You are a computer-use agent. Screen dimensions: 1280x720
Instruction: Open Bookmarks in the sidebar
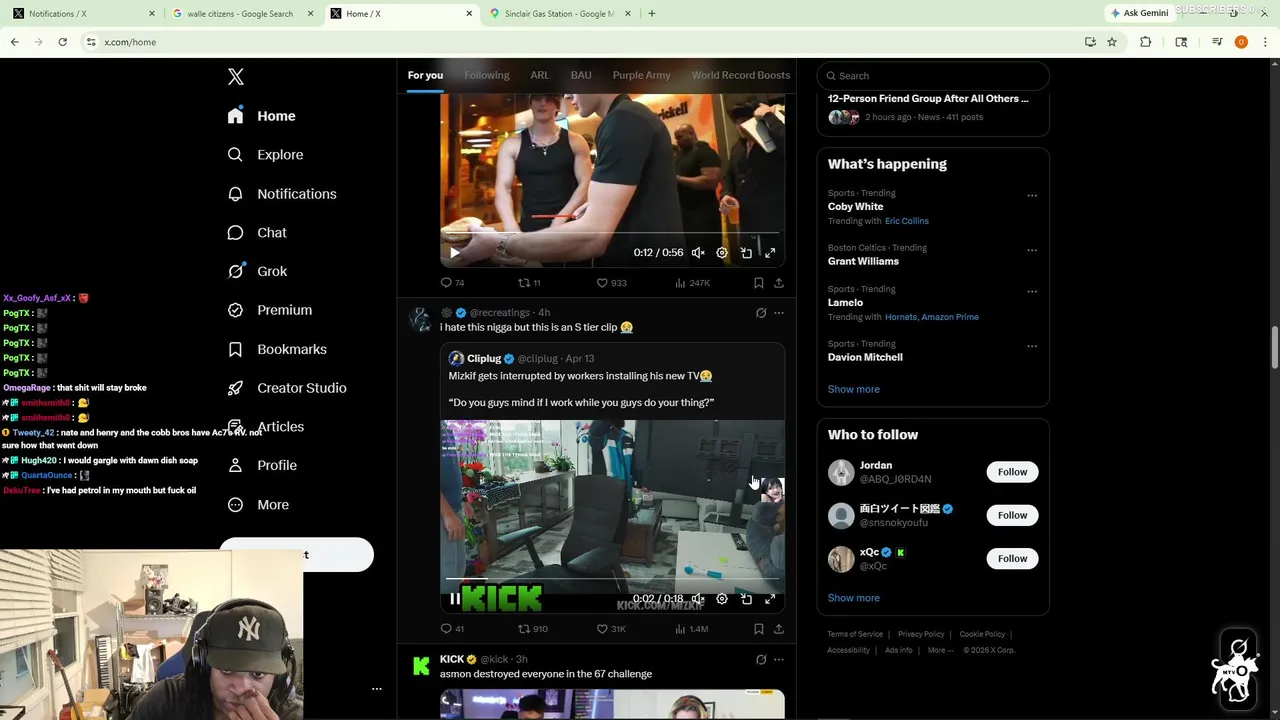pos(277,349)
